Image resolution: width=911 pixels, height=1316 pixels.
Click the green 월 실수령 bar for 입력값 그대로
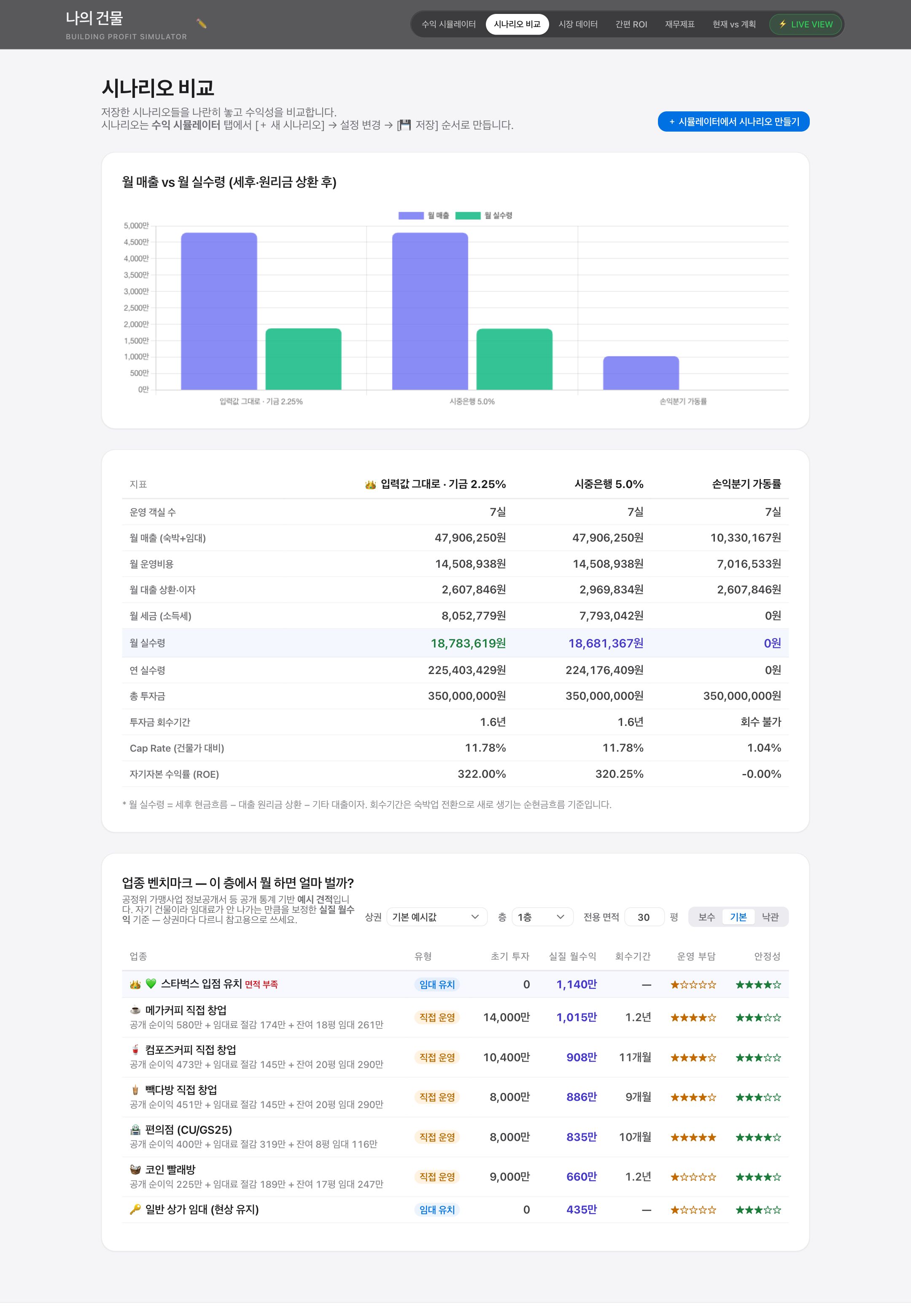(304, 359)
